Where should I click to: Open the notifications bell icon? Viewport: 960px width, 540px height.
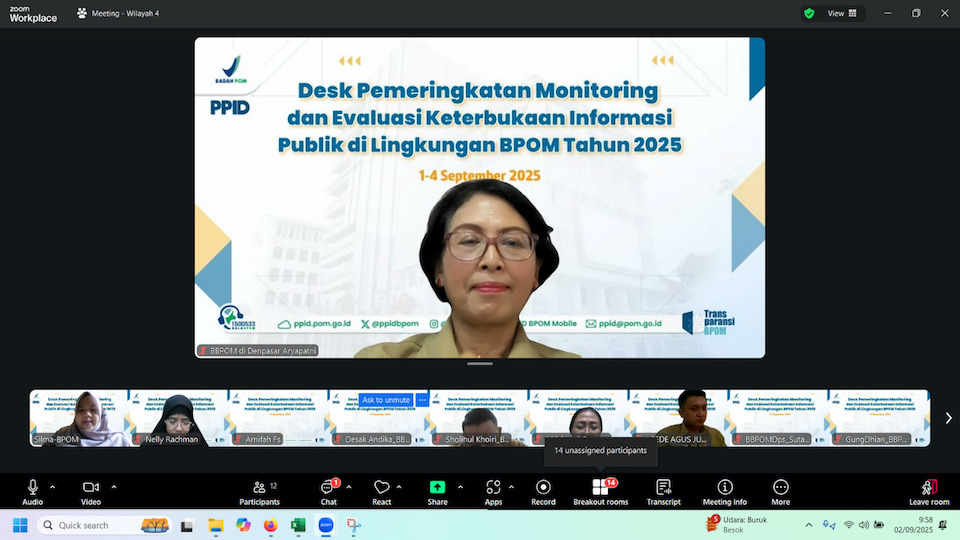coord(943,525)
